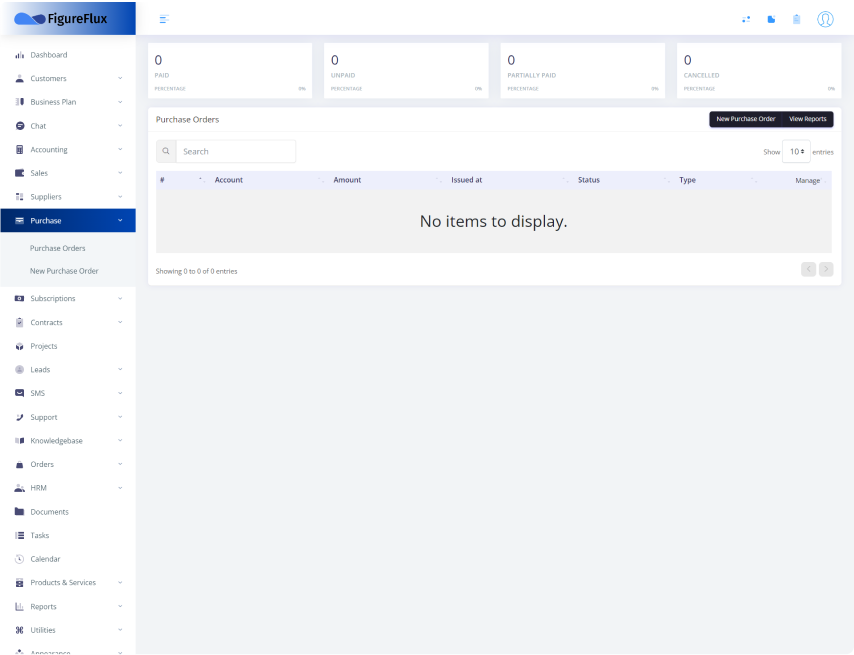
Task: Click the Documents folder icon in sidebar
Action: click(x=20, y=512)
